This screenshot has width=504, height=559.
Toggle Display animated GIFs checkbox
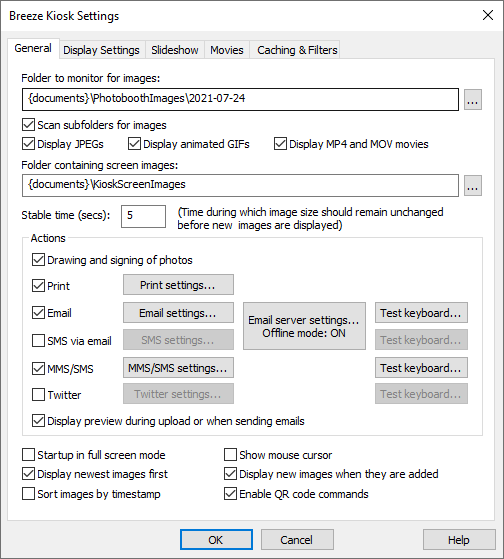tap(134, 144)
